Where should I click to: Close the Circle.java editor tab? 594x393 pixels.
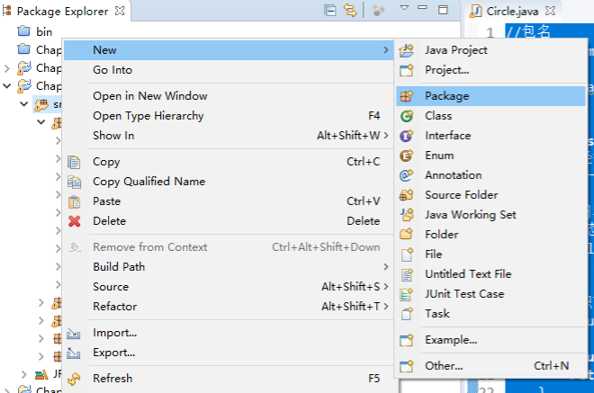[x=550, y=11]
